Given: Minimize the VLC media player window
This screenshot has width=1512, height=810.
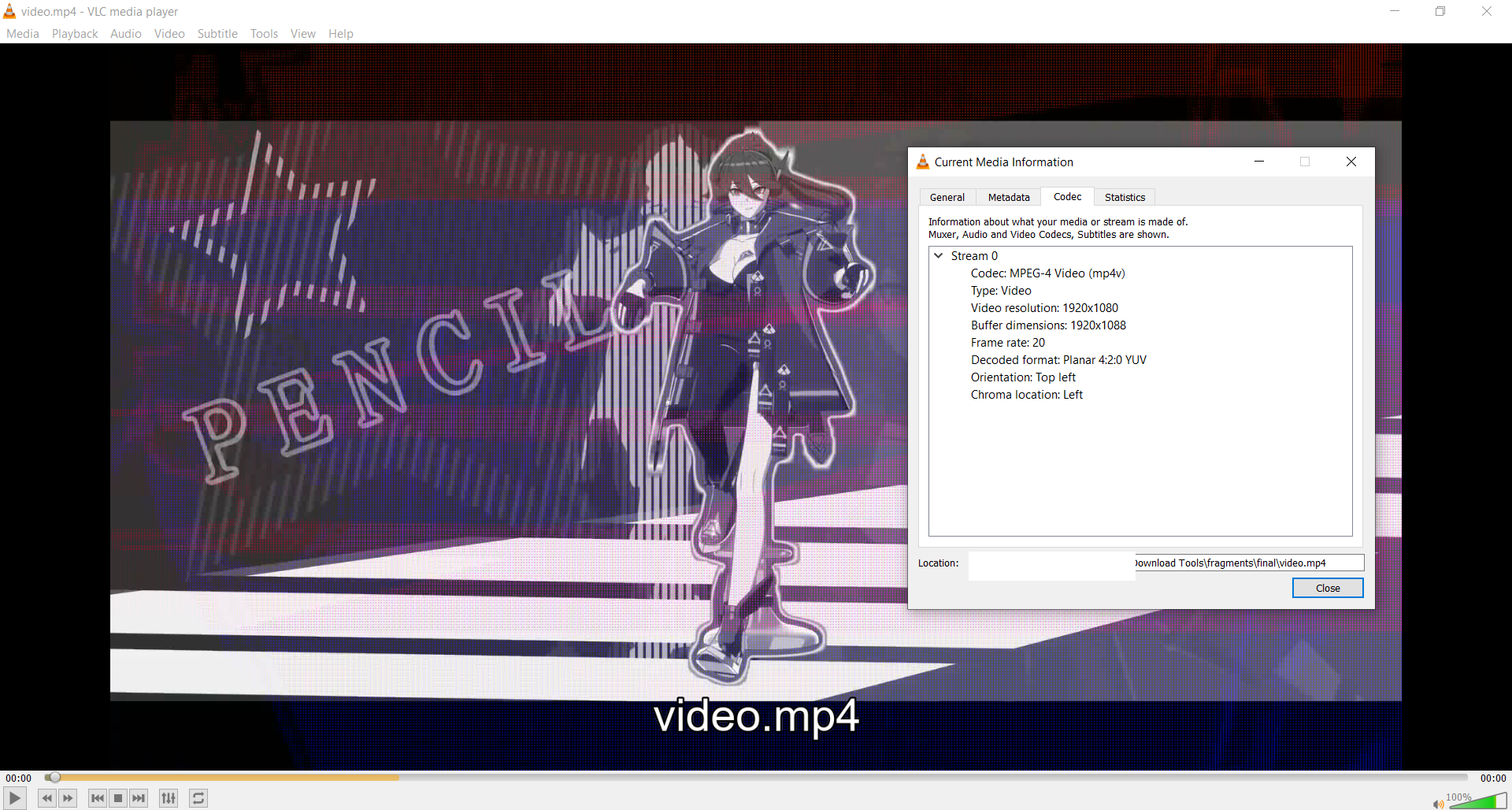Looking at the screenshot, I should click(1395, 11).
